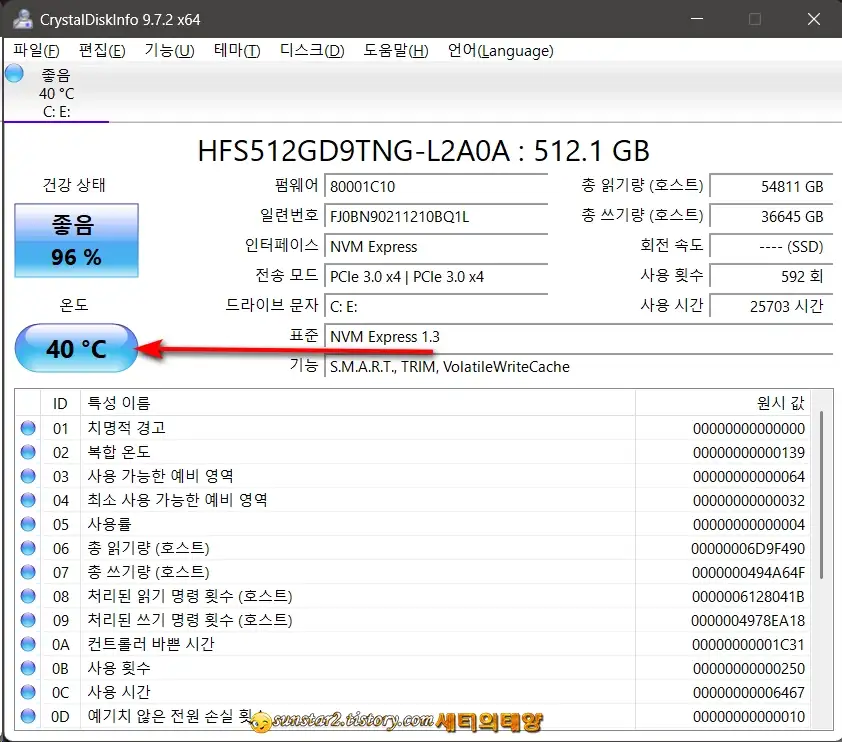Click raw value 0000006128041B

coord(748,596)
